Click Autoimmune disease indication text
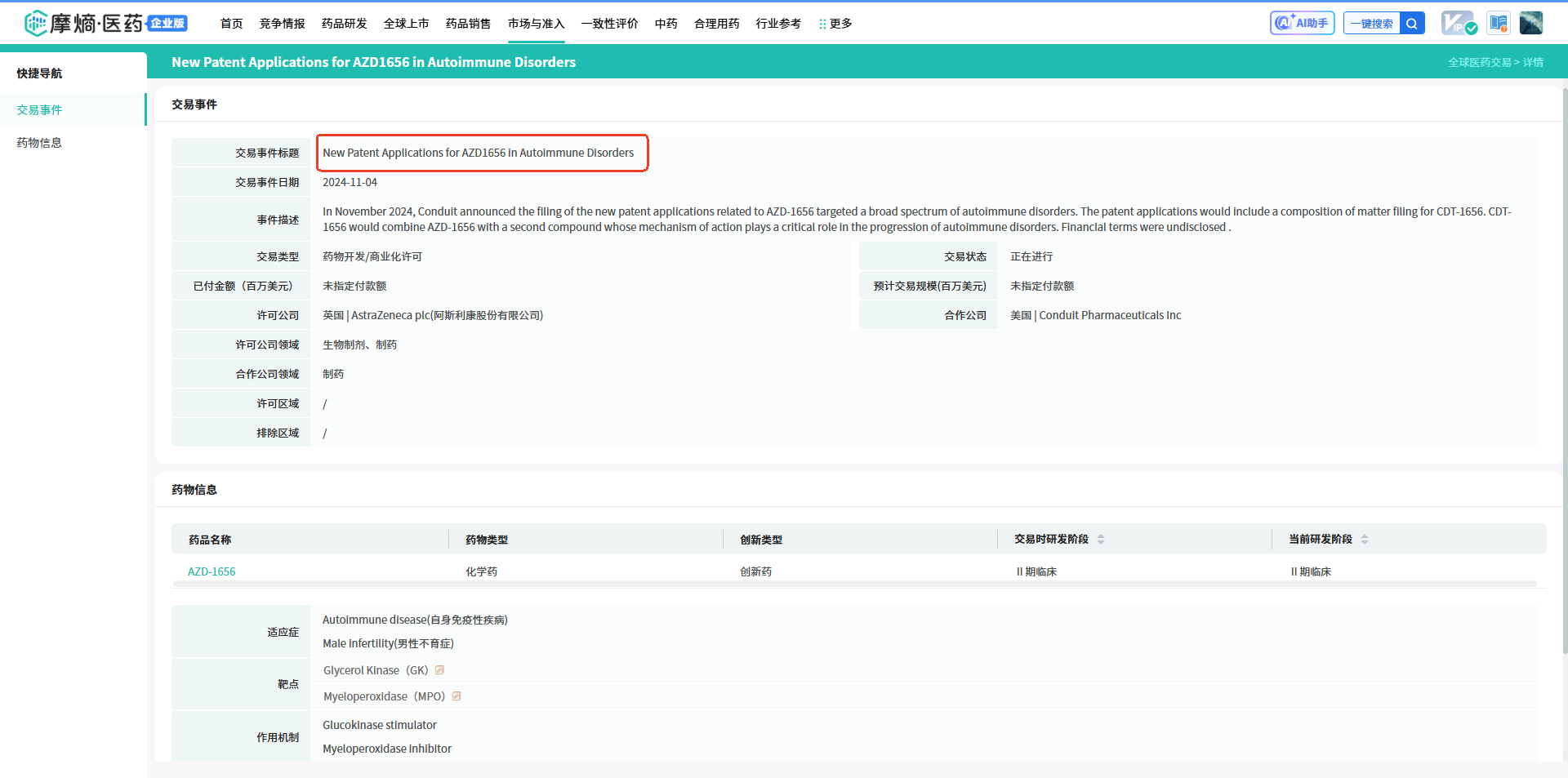The width and height of the screenshot is (1568, 778). tap(415, 620)
